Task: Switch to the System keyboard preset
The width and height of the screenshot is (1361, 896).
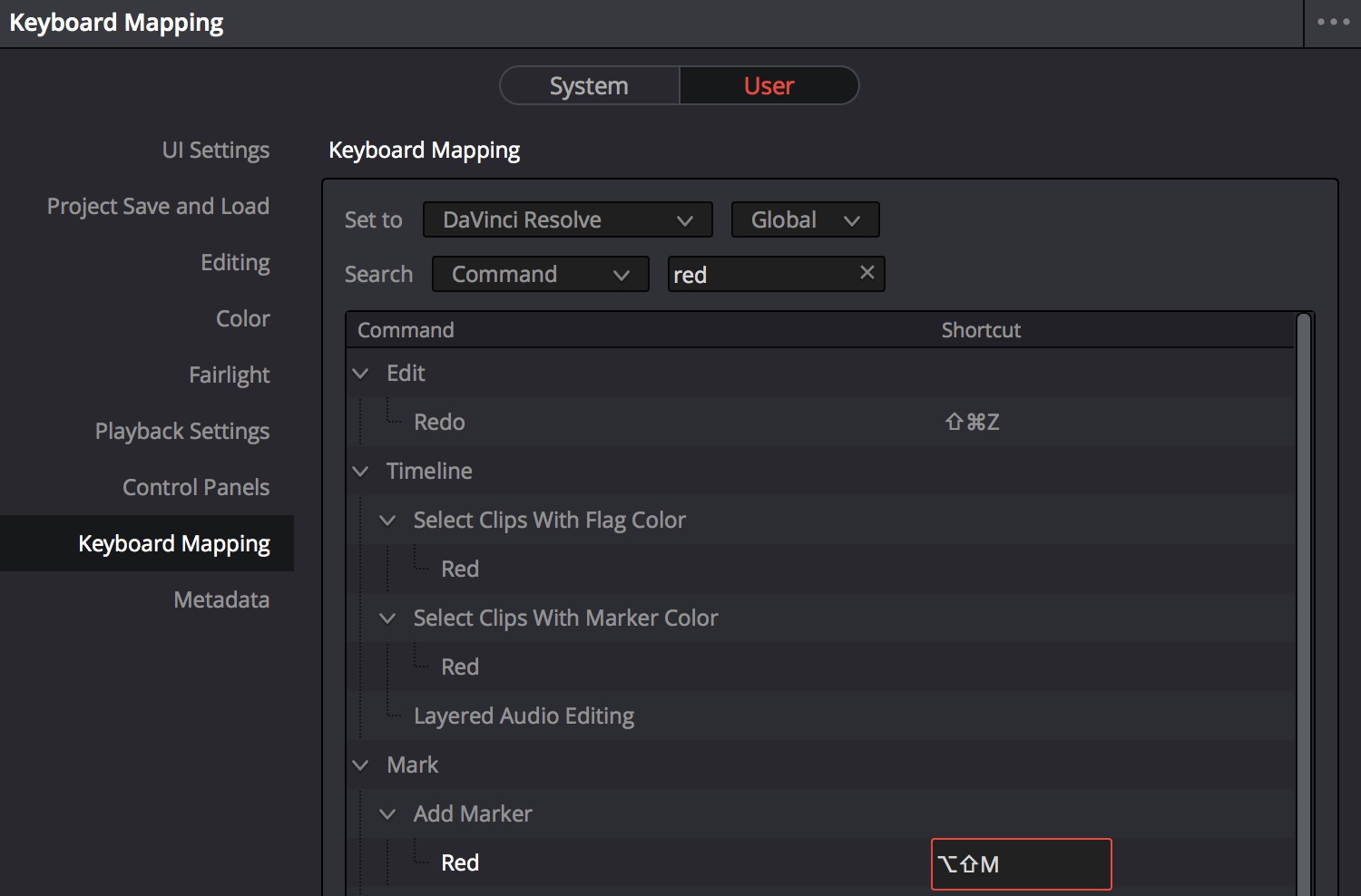Action: tap(588, 85)
